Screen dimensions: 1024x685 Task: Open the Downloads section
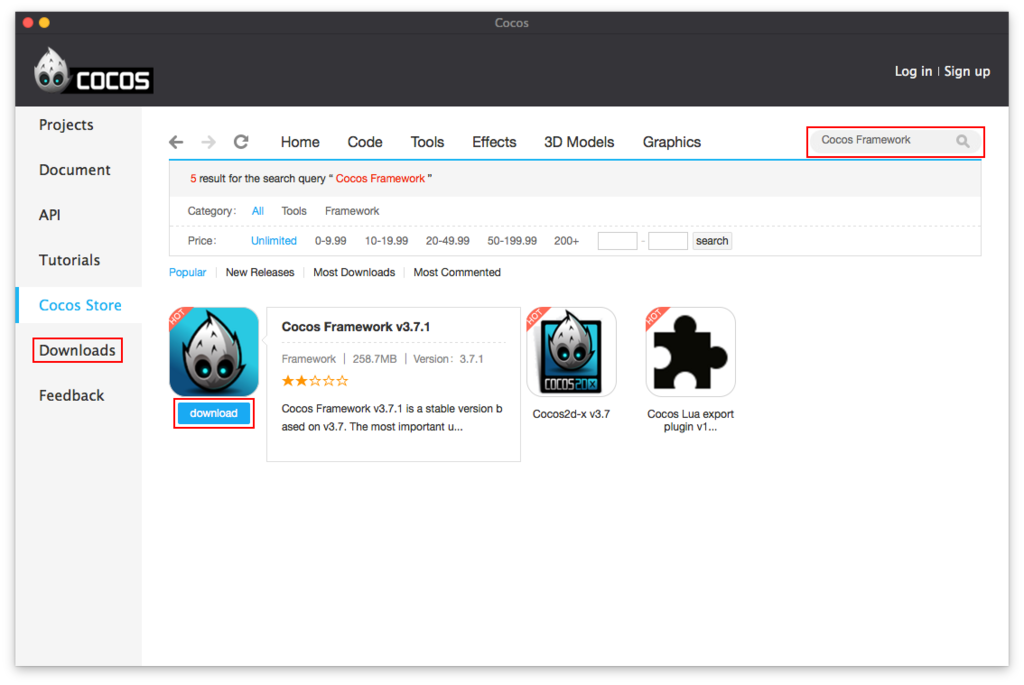pyautogui.click(x=77, y=350)
